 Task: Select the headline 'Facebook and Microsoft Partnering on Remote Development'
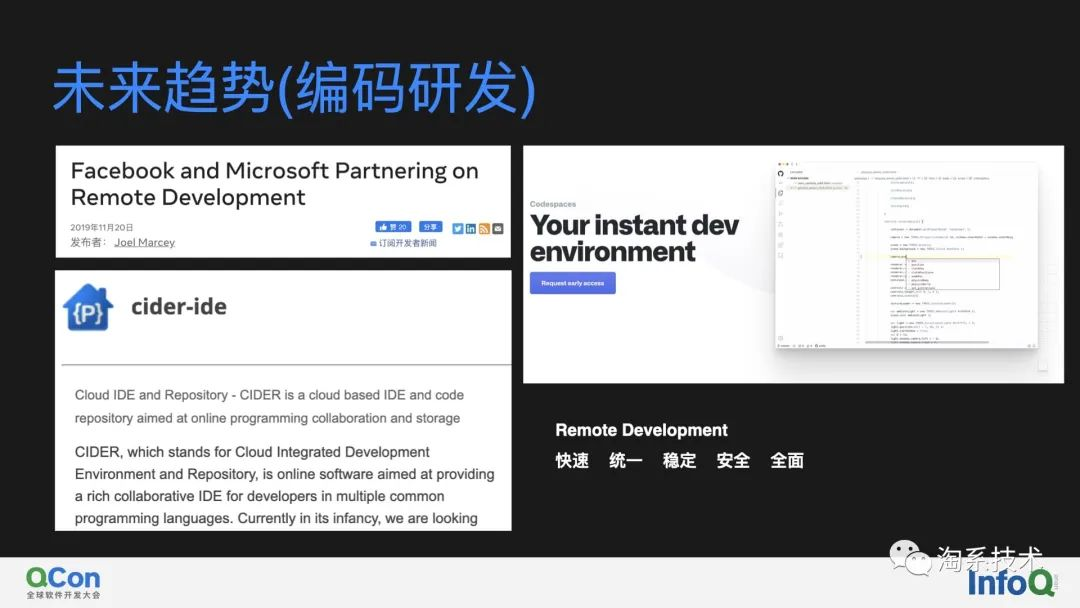click(x=274, y=184)
